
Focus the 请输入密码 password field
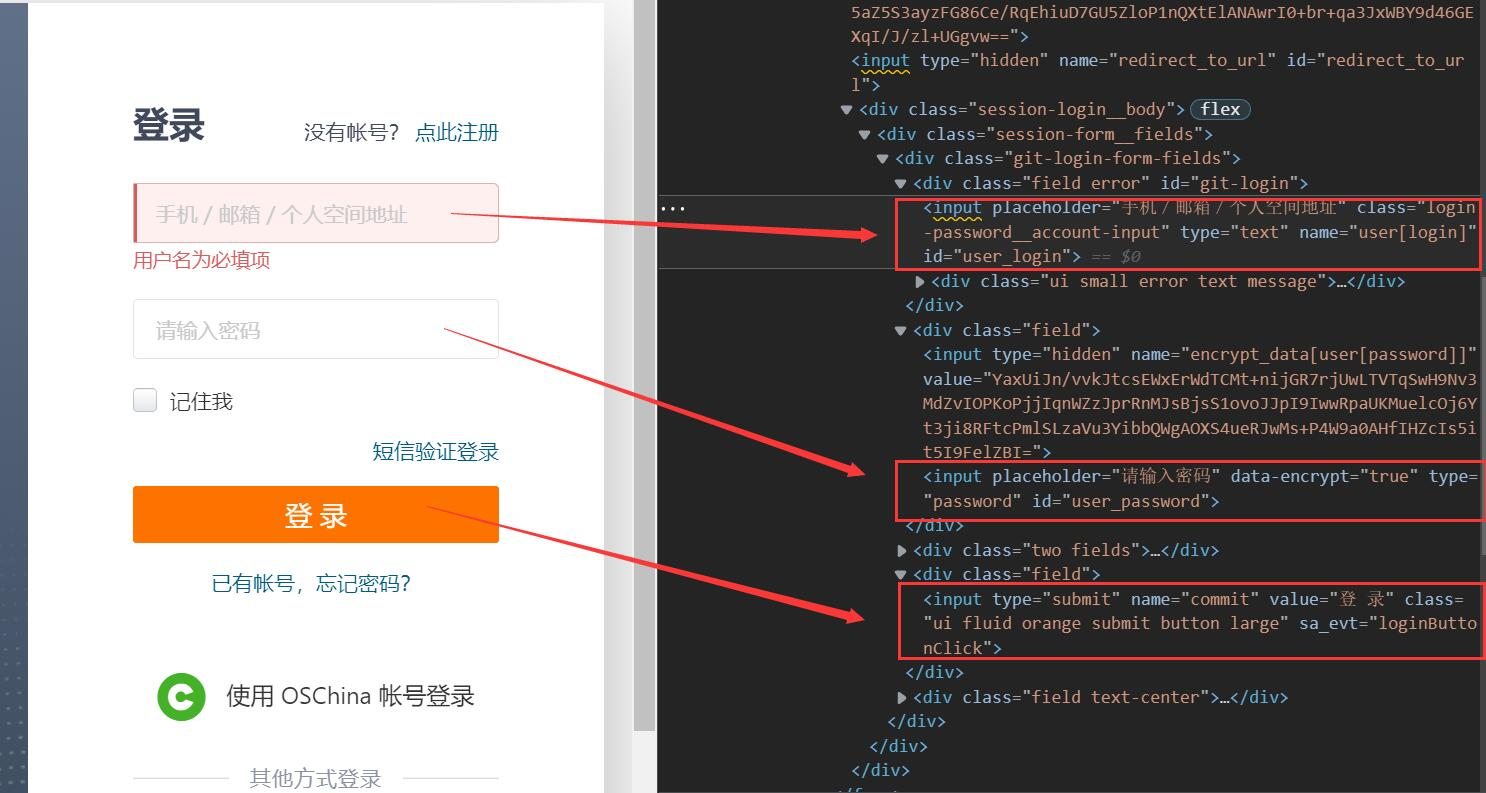click(x=315, y=330)
